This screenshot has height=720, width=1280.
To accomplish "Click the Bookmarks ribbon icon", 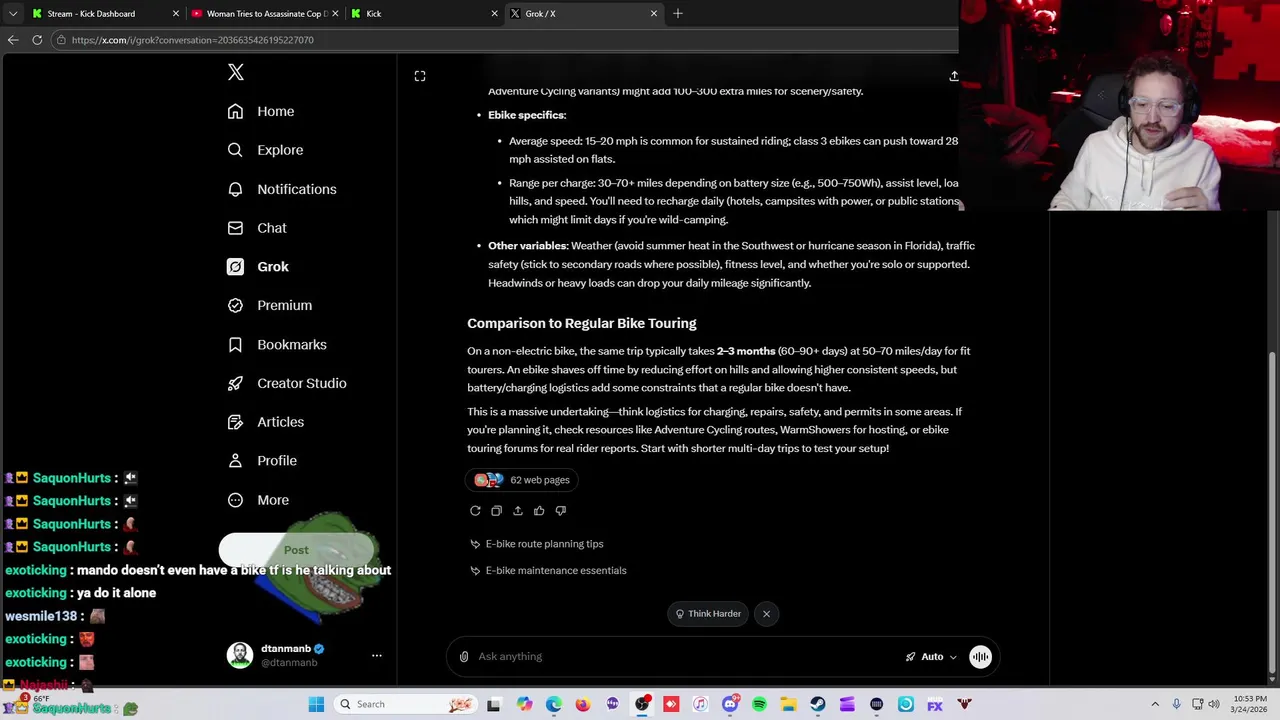I will (x=235, y=344).
